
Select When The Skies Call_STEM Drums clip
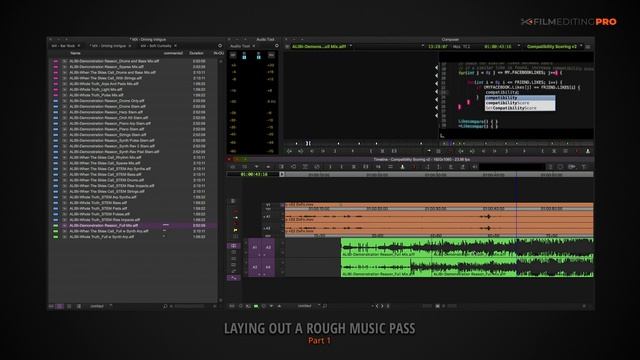click(x=107, y=180)
